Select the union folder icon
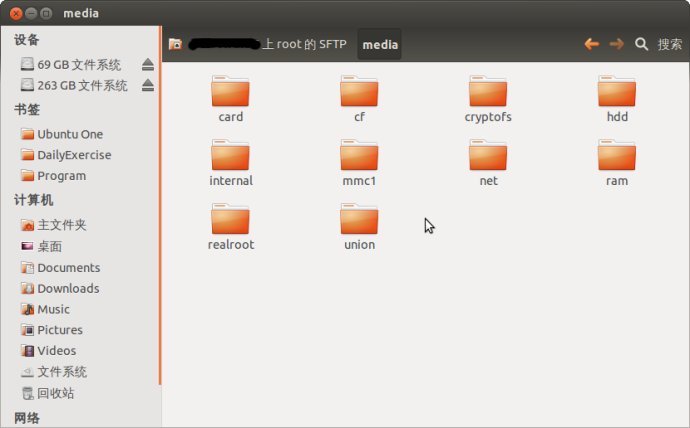The height and width of the screenshot is (428, 690). point(359,221)
